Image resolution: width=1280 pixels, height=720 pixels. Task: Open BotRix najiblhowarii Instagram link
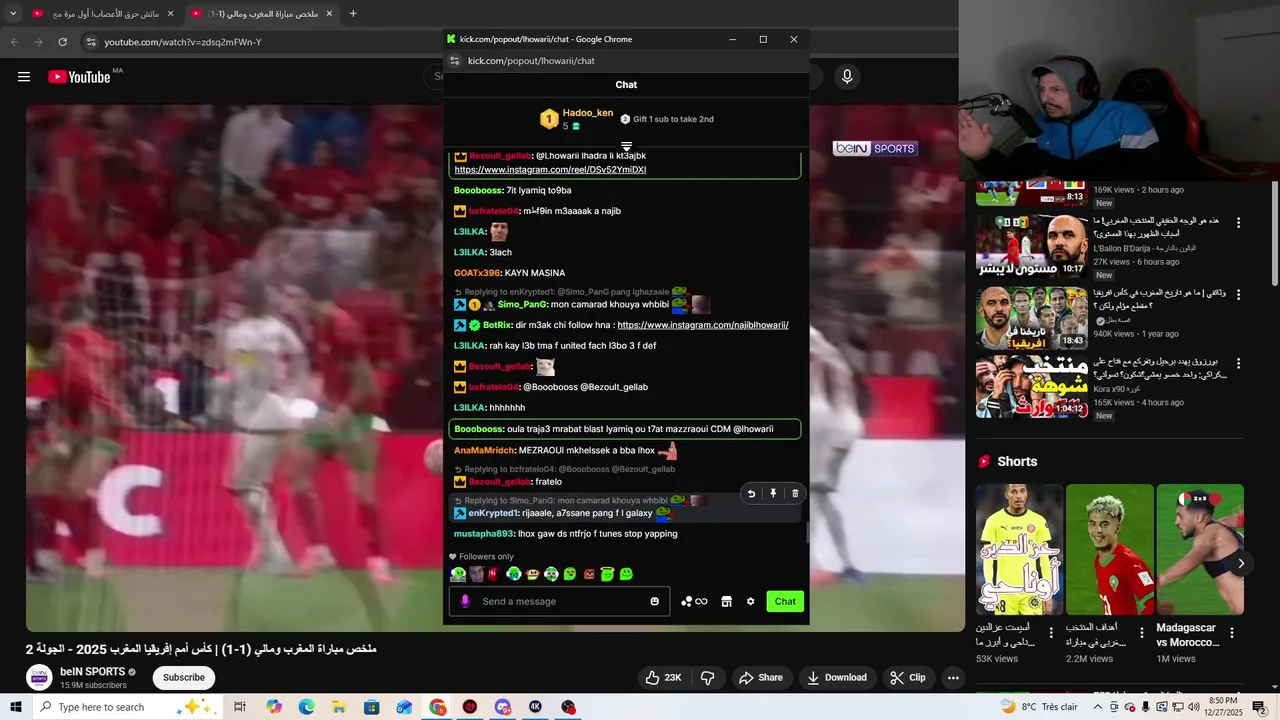[703, 325]
